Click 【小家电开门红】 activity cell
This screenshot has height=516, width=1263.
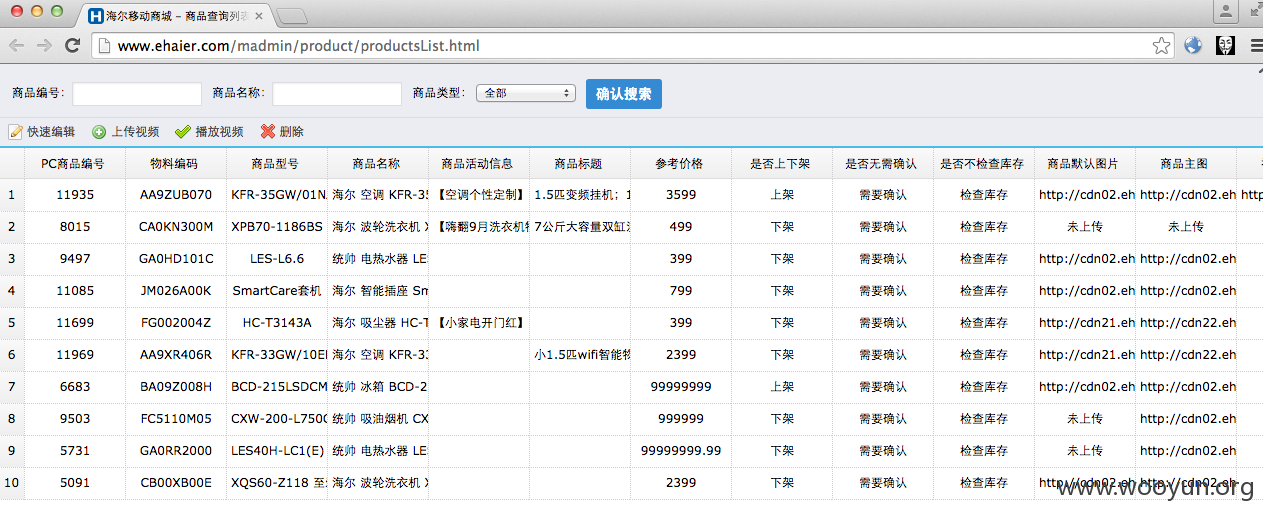[x=479, y=323]
